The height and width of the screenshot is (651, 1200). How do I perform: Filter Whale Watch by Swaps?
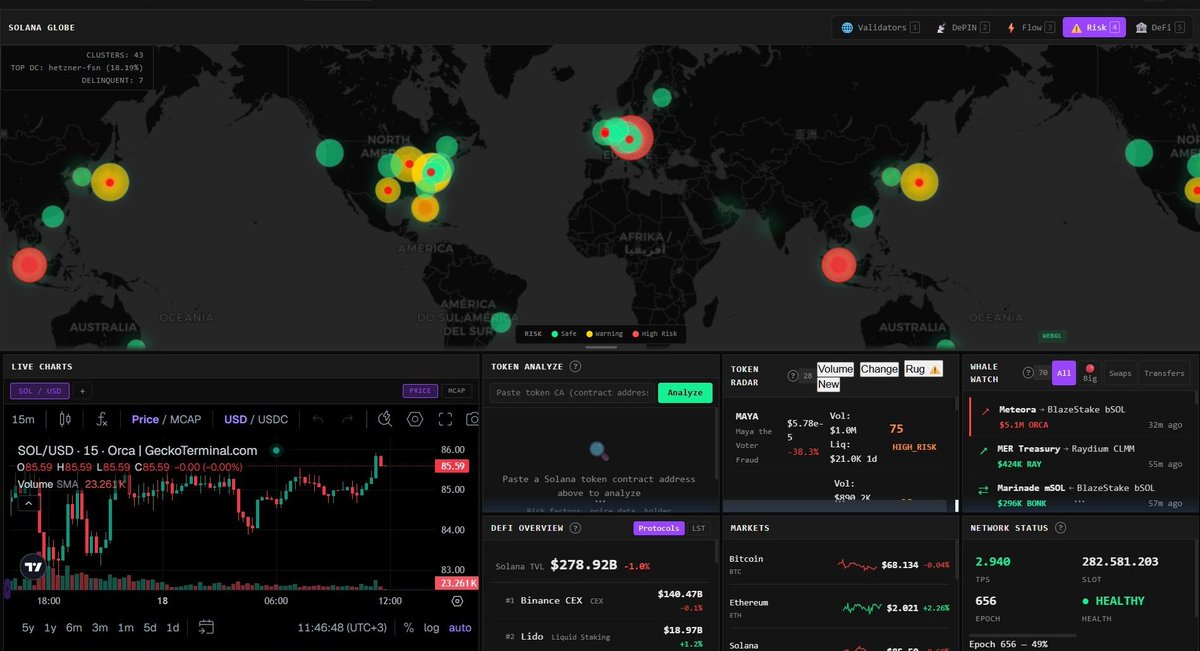click(1120, 373)
